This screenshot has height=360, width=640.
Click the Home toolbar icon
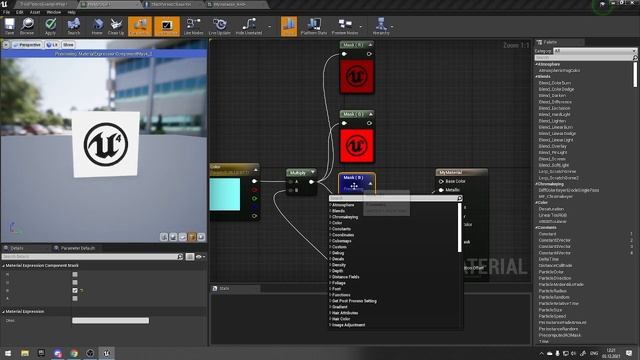(97, 26)
